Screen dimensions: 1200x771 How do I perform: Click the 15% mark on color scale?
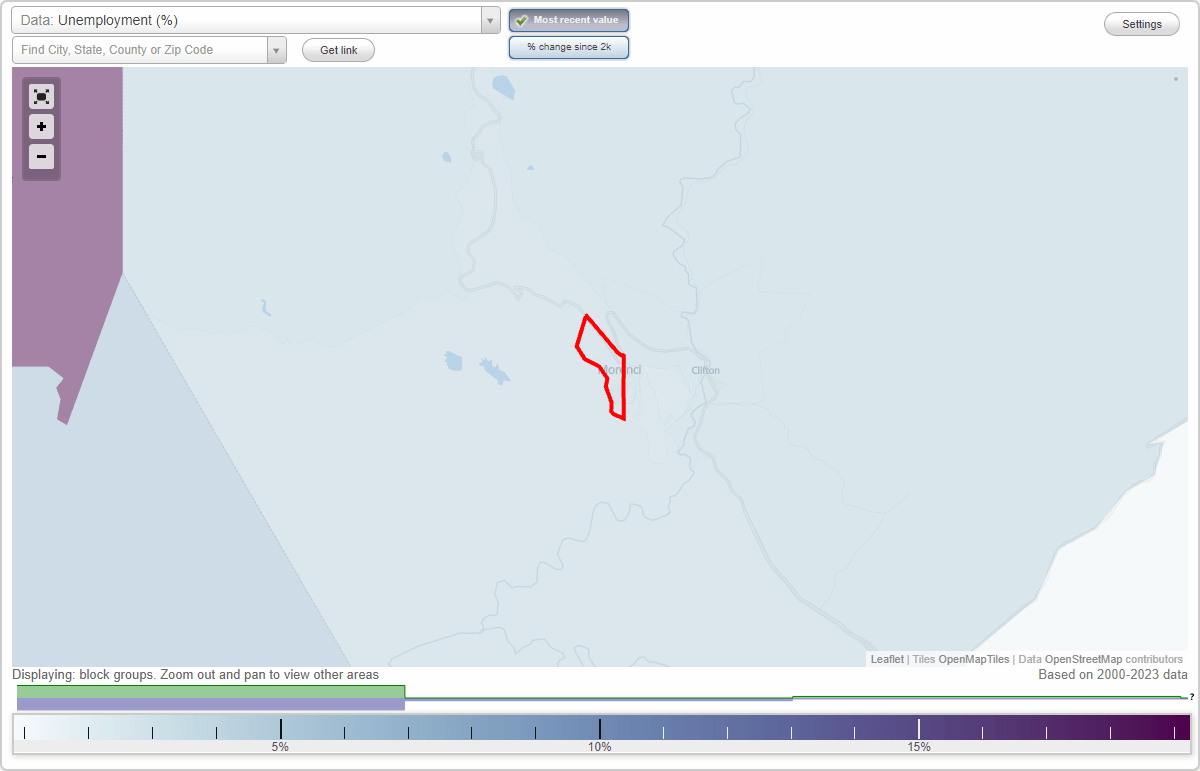click(x=919, y=747)
